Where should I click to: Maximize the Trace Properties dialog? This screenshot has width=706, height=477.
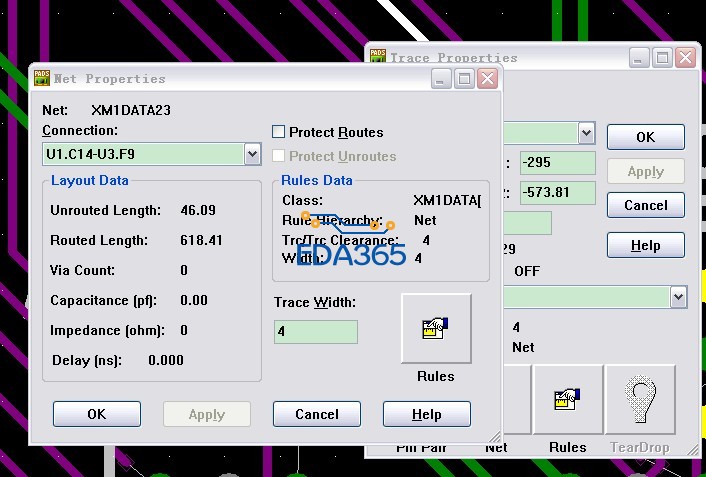coord(662,58)
